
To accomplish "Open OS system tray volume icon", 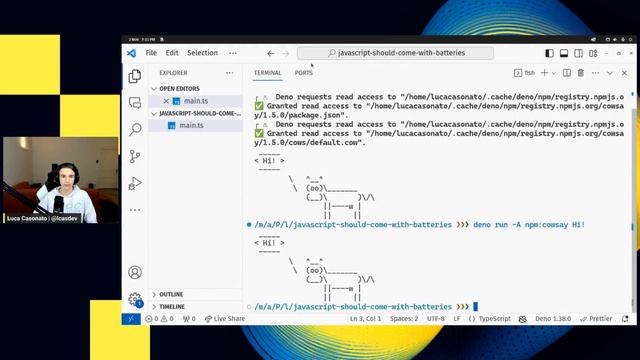I will (615, 40).
